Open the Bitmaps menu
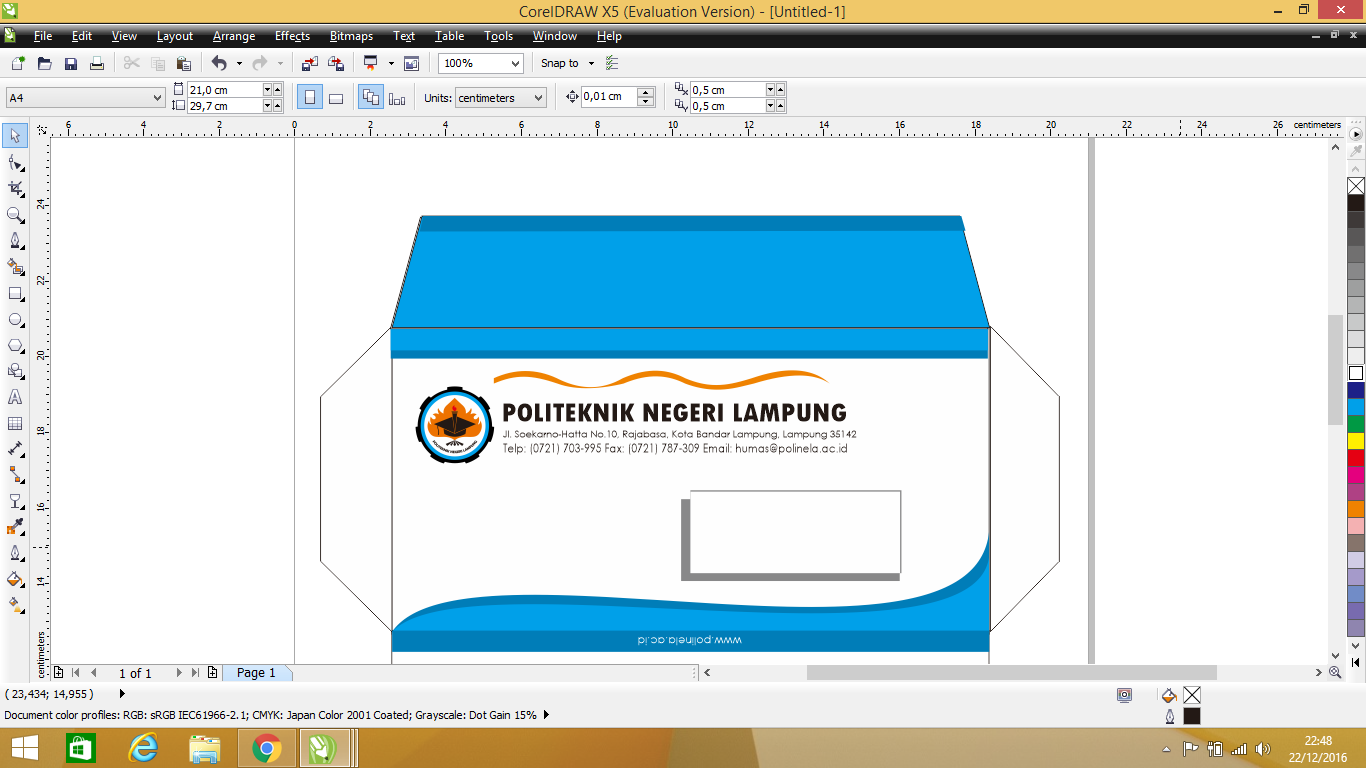This screenshot has height=768, width=1366. [351, 36]
